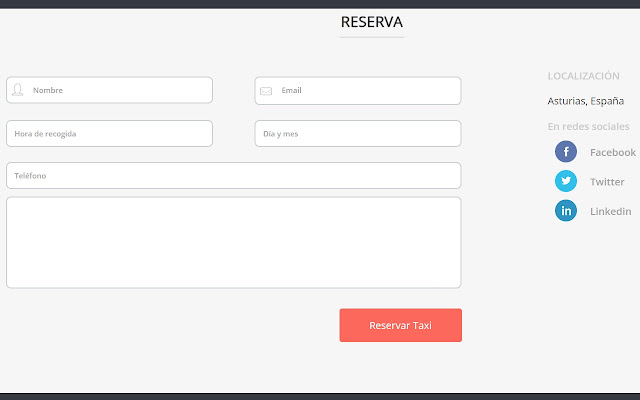Click the envelope icon in Email field
640x400 pixels.
pyautogui.click(x=266, y=91)
